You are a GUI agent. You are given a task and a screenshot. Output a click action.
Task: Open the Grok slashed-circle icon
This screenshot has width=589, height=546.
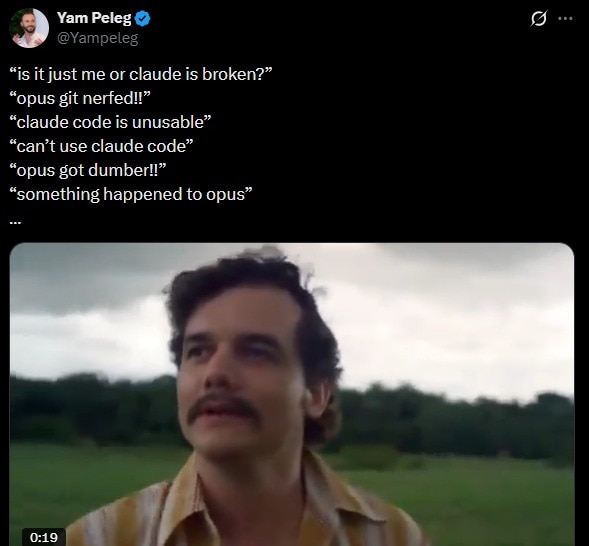538,18
